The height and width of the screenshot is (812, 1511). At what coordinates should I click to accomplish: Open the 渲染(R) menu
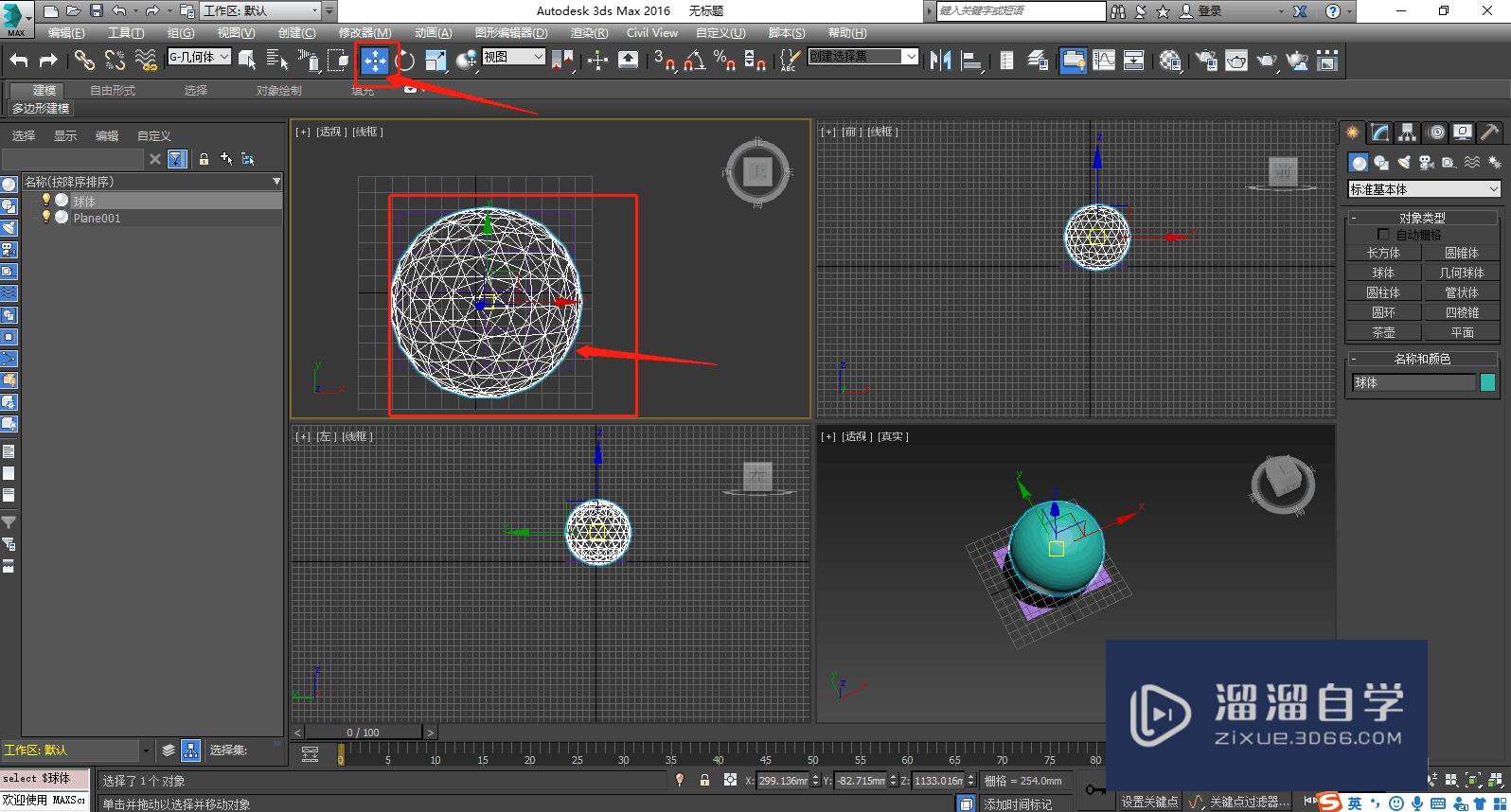(589, 33)
